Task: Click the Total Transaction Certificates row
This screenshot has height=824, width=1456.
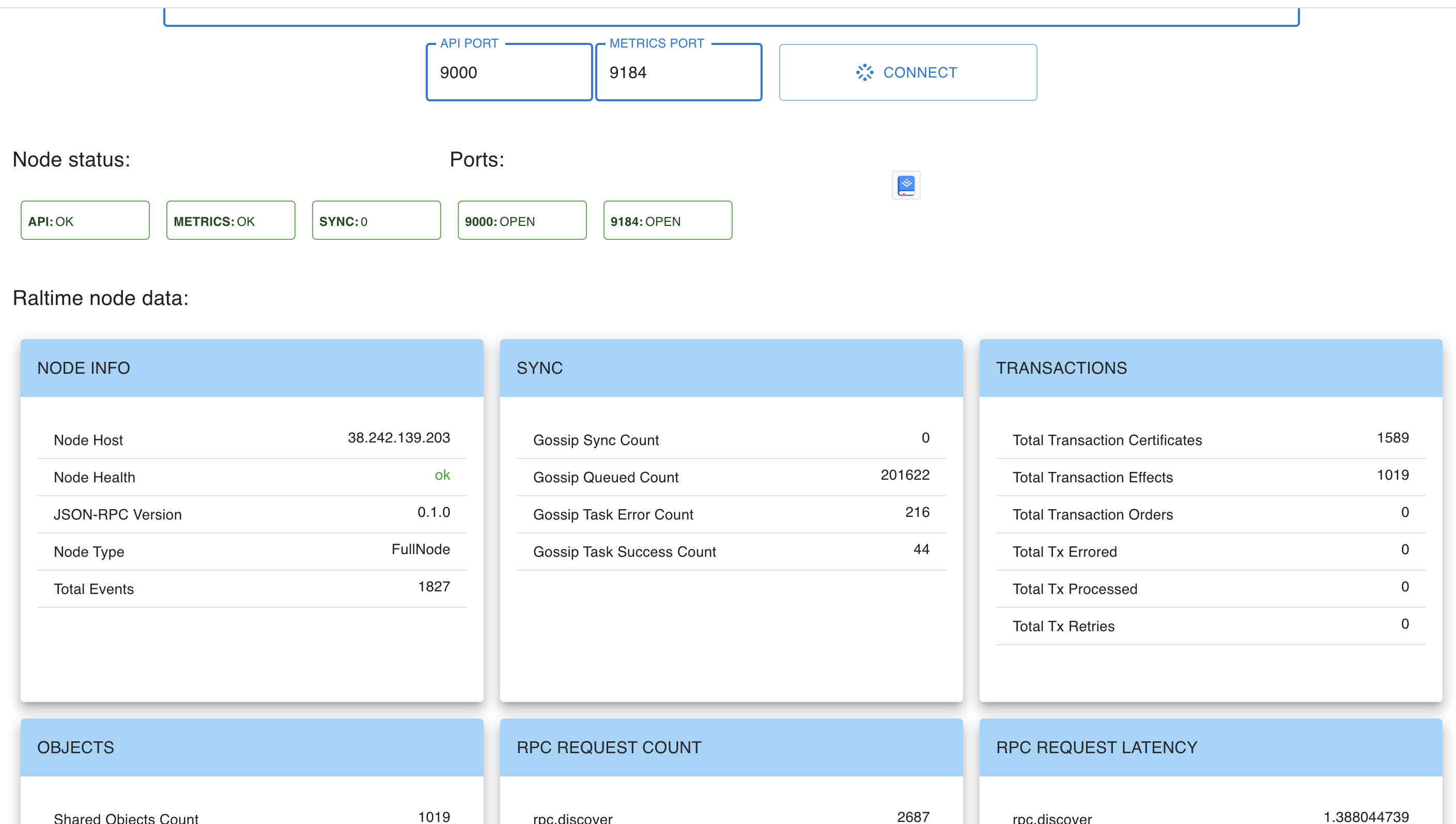Action: click(x=1210, y=440)
